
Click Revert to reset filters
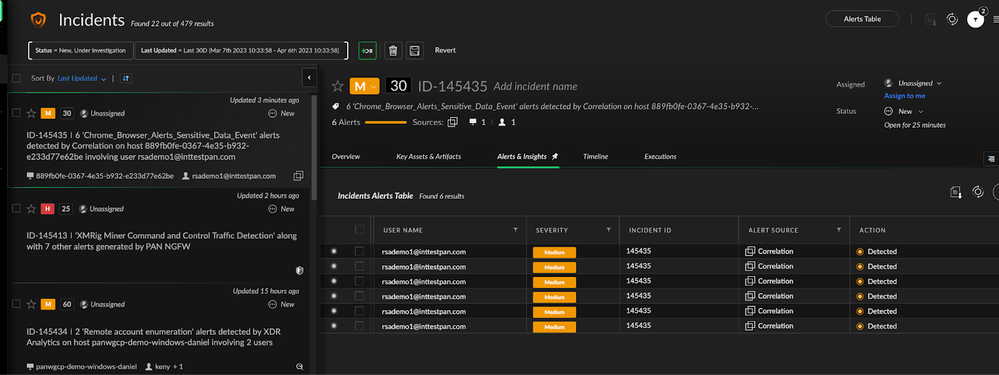tap(445, 50)
